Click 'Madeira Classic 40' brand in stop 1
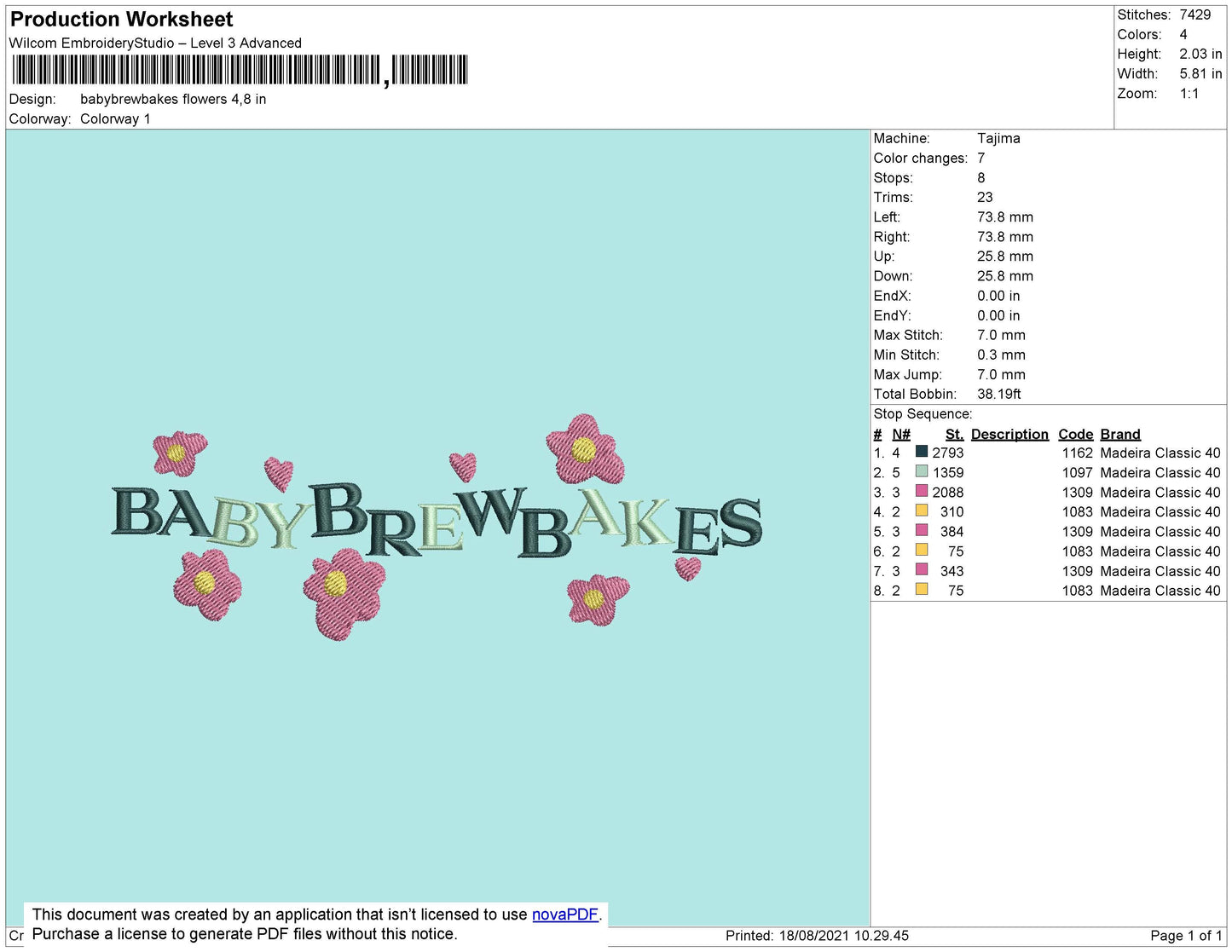Screen dimensions: 1232x952 pos(1160,453)
